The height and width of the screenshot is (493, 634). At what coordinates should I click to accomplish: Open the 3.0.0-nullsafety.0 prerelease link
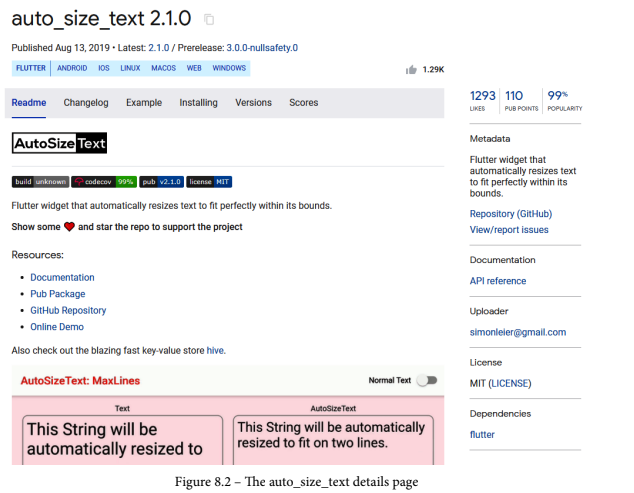(262, 48)
